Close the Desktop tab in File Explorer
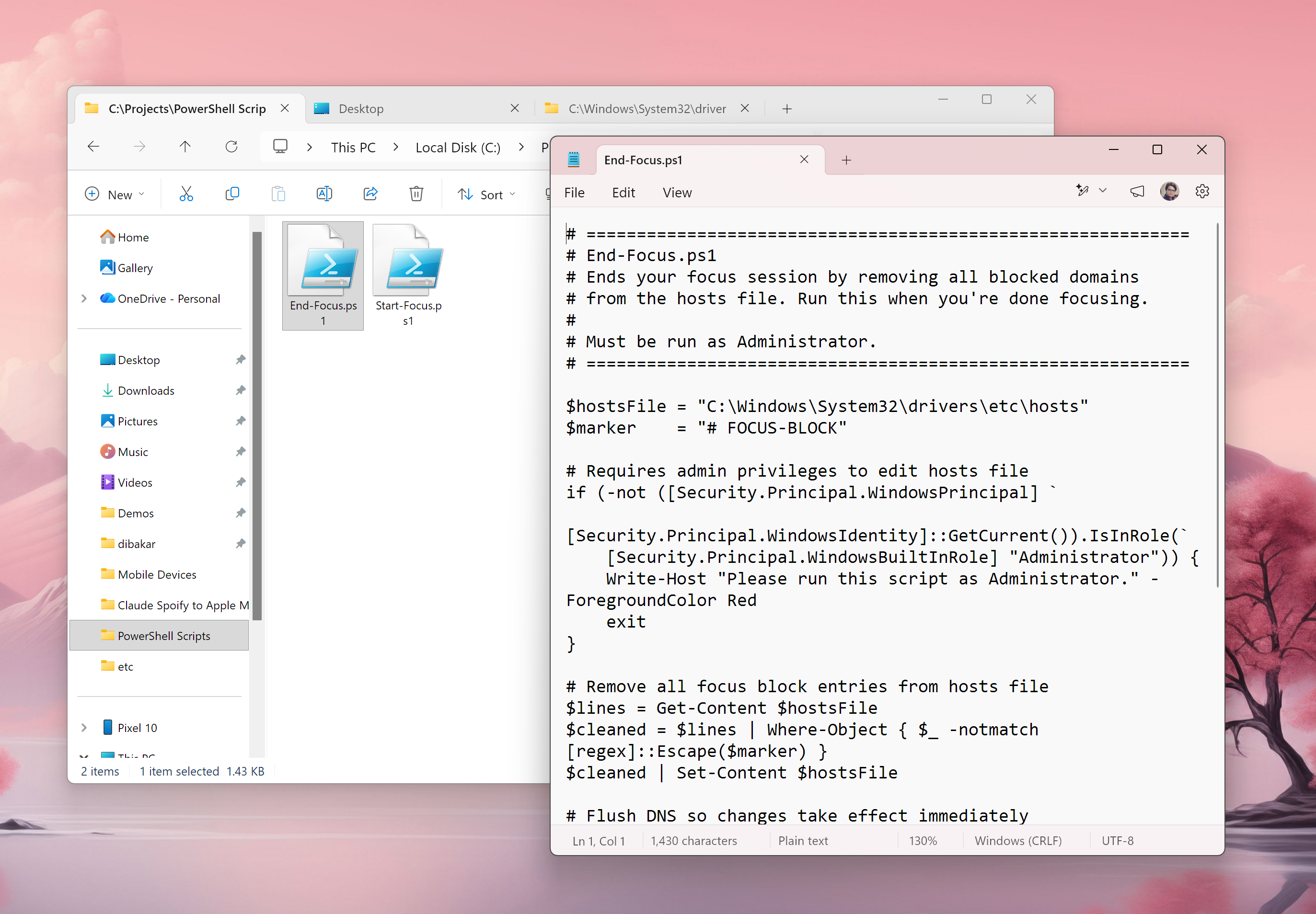This screenshot has width=1316, height=914. pos(515,108)
